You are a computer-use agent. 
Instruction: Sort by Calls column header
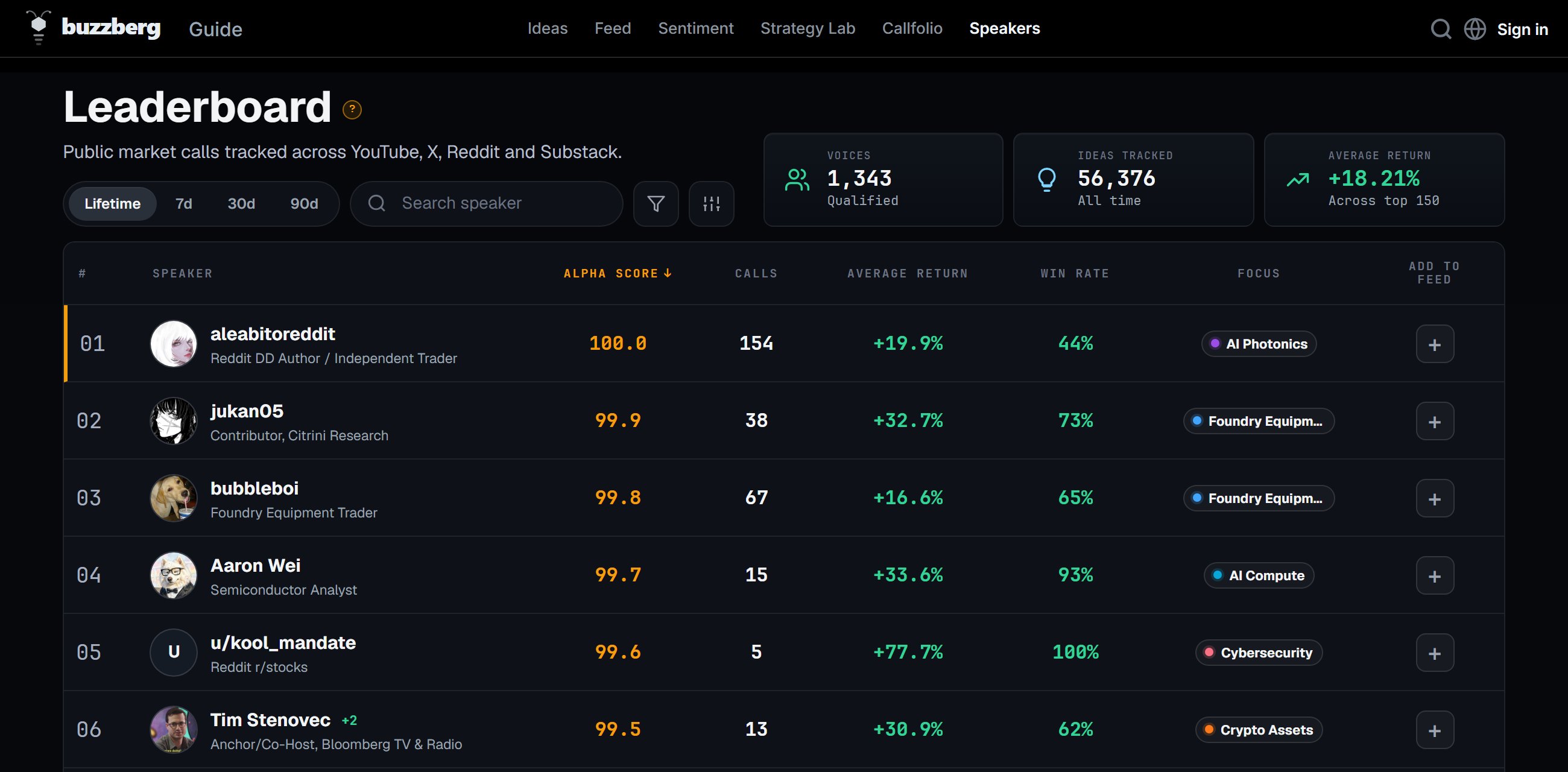(x=756, y=273)
